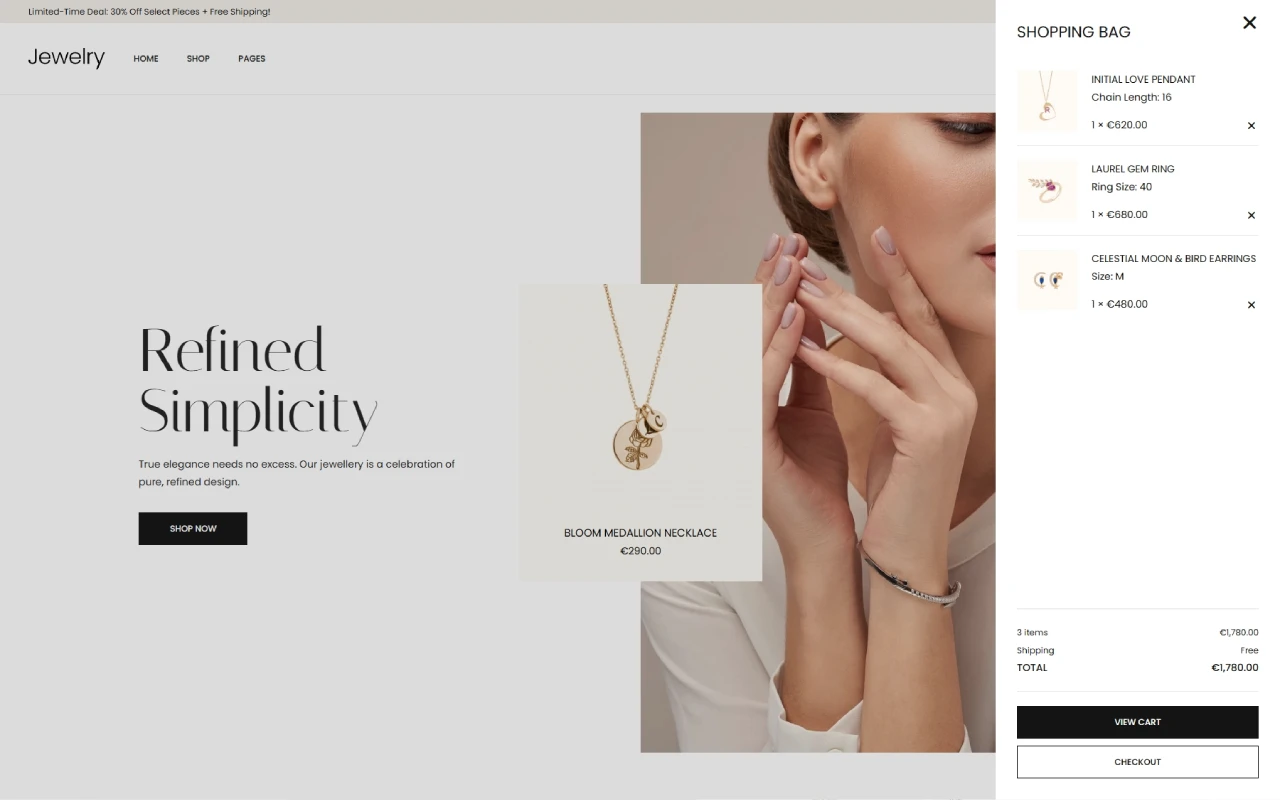This screenshot has width=1280, height=800.
Task: Open the Shop menu item
Action: (198, 59)
